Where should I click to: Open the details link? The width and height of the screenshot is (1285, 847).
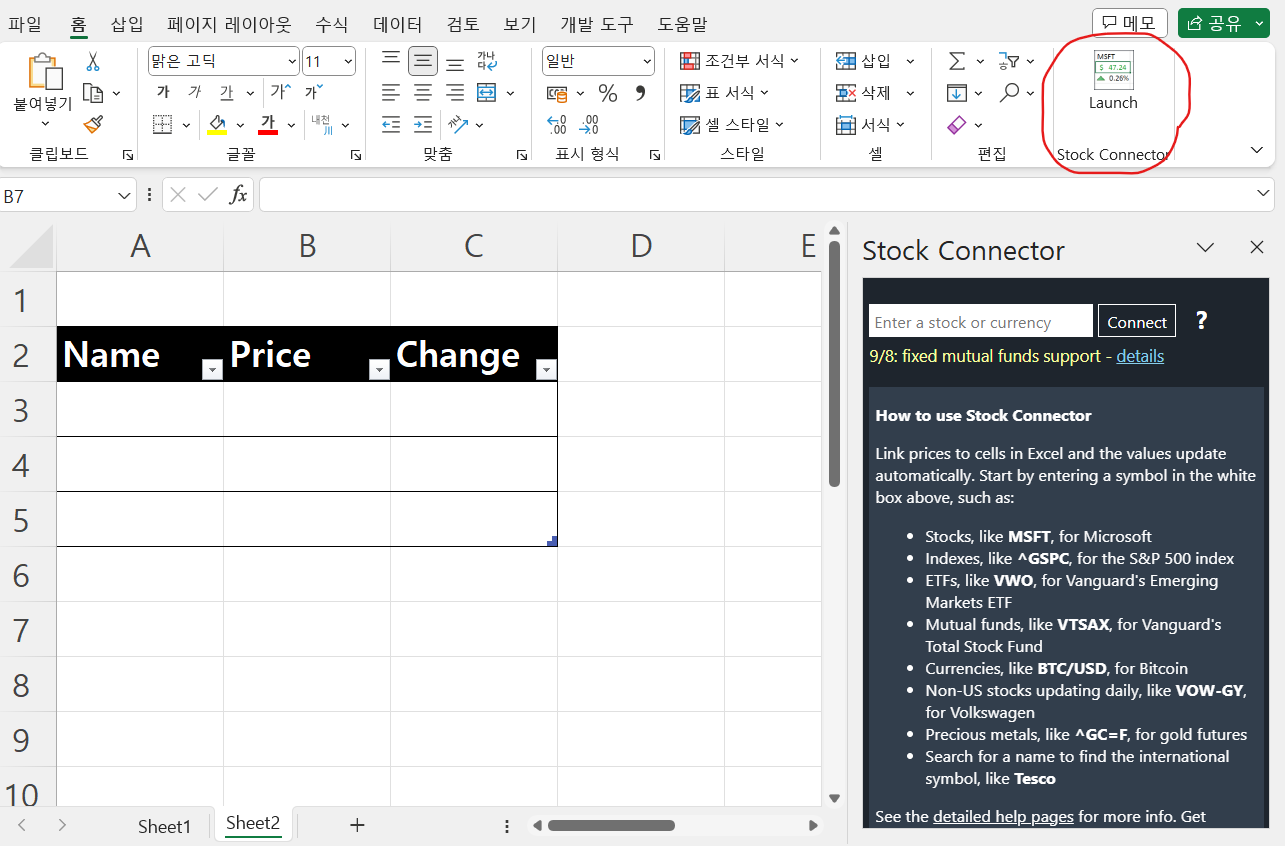[1140, 356]
